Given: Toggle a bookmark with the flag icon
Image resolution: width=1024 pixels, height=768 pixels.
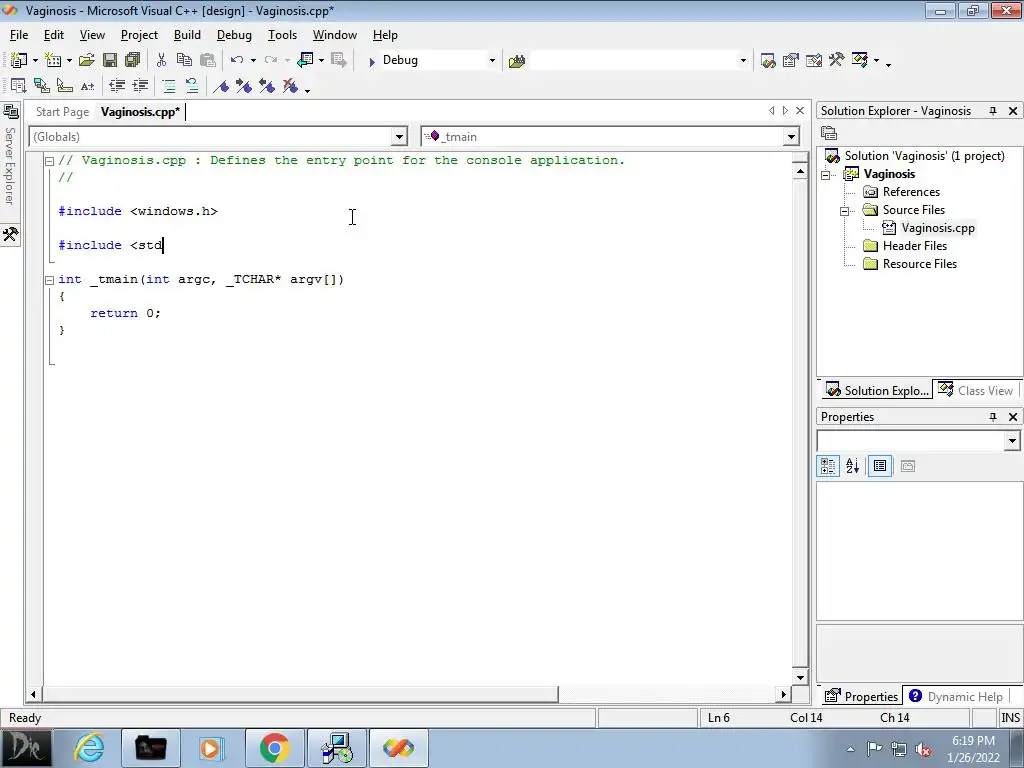Looking at the screenshot, I should click(x=221, y=86).
